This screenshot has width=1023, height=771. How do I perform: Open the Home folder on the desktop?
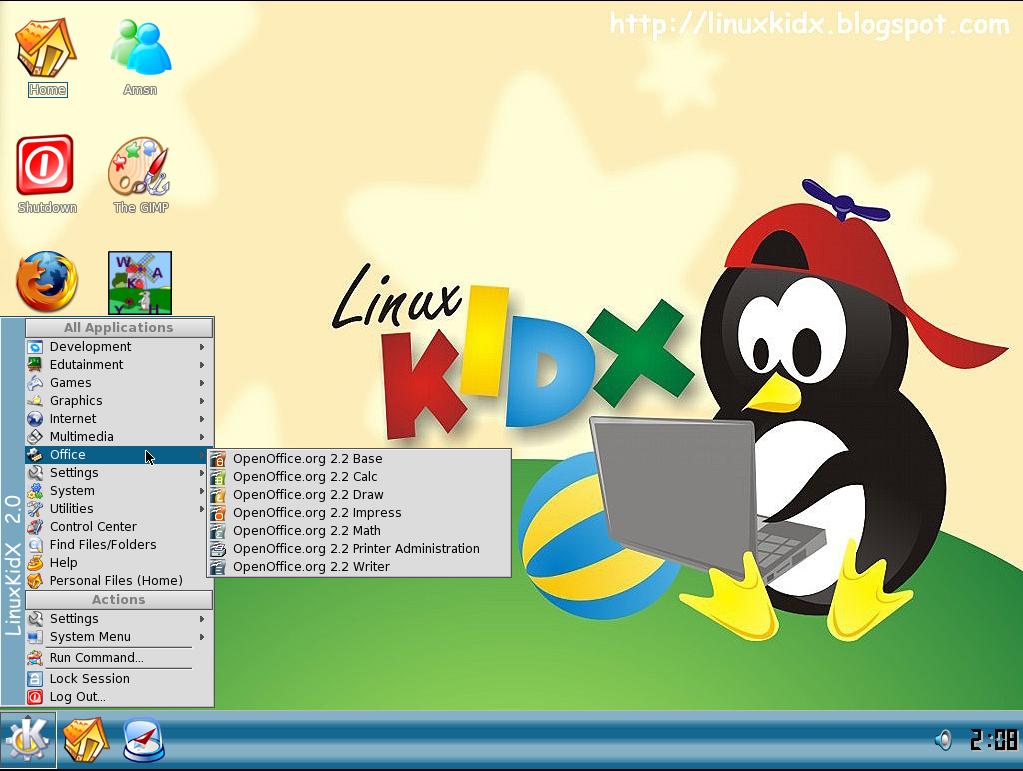(45, 45)
